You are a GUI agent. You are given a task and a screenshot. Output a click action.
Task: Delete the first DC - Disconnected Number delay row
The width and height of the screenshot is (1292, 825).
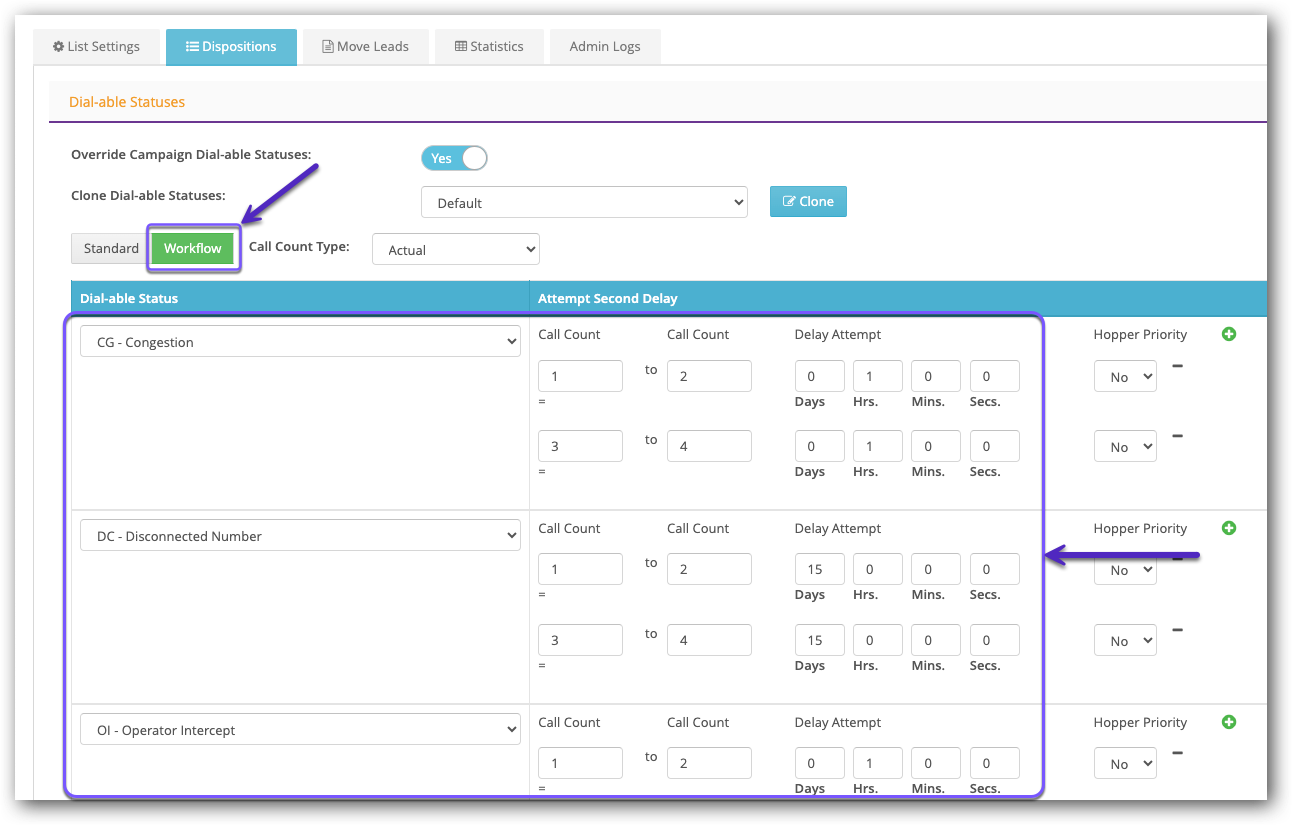(x=1178, y=559)
